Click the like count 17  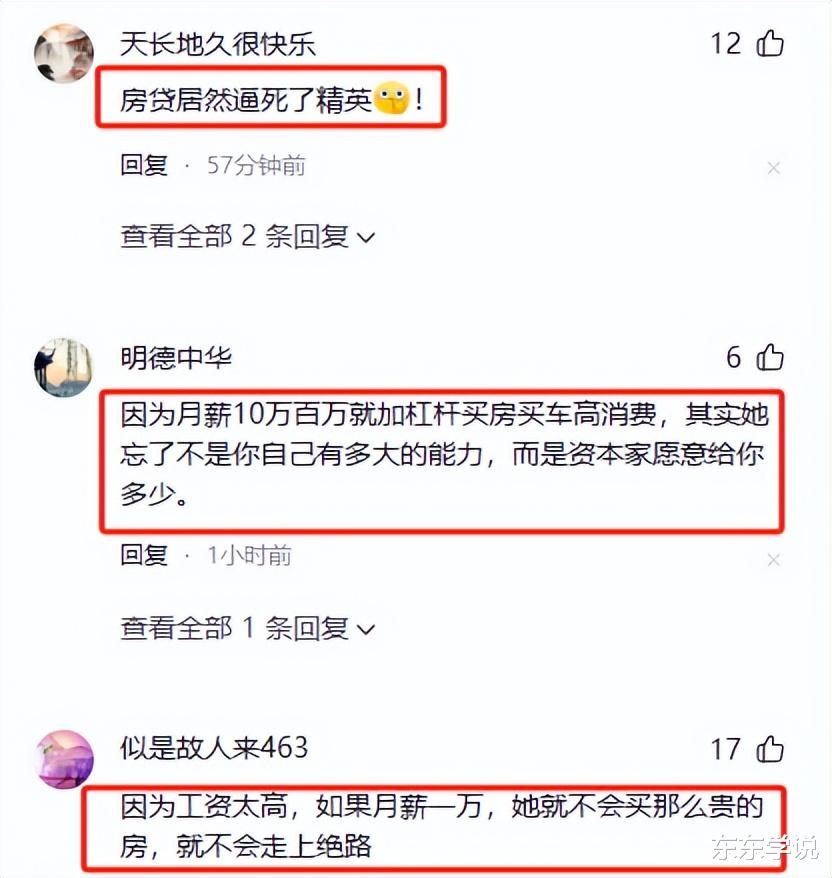click(726, 749)
